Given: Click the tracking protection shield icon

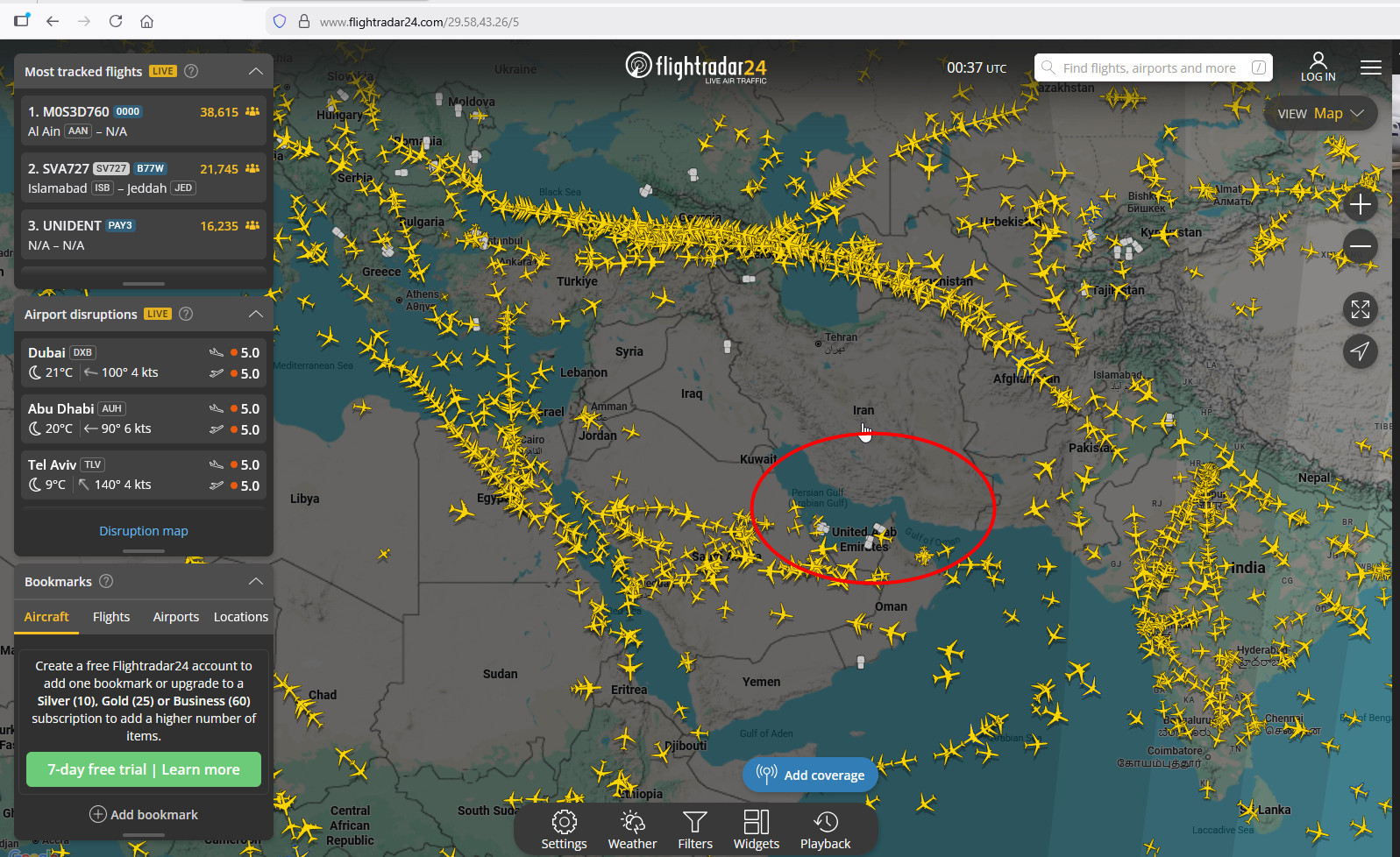Looking at the screenshot, I should 280,21.
